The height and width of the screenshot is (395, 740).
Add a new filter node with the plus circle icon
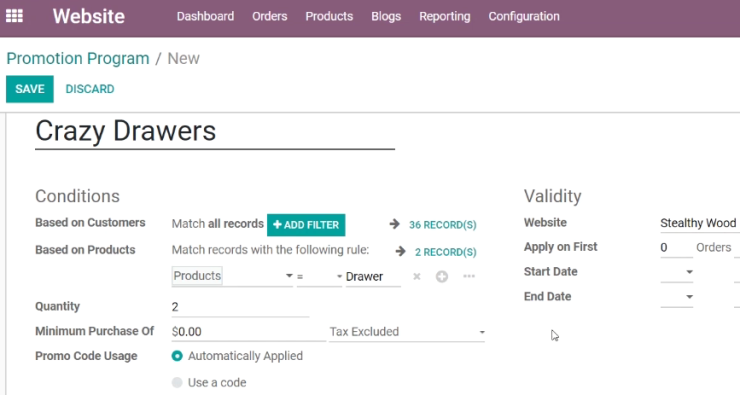tap(442, 277)
